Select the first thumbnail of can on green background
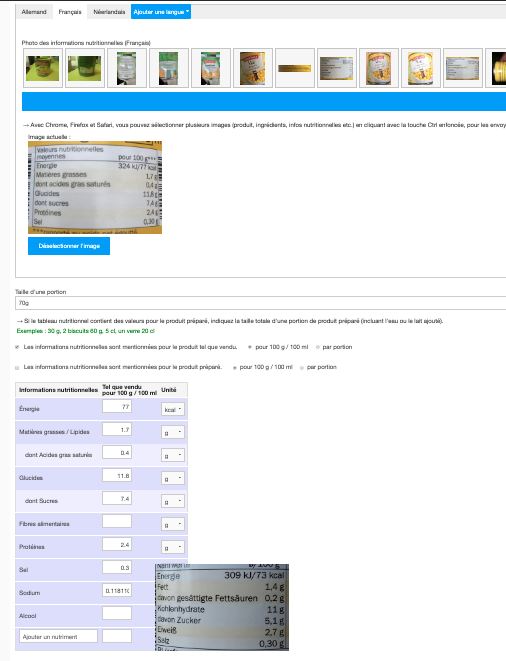Viewport: 506px width, 661px height. click(x=43, y=68)
